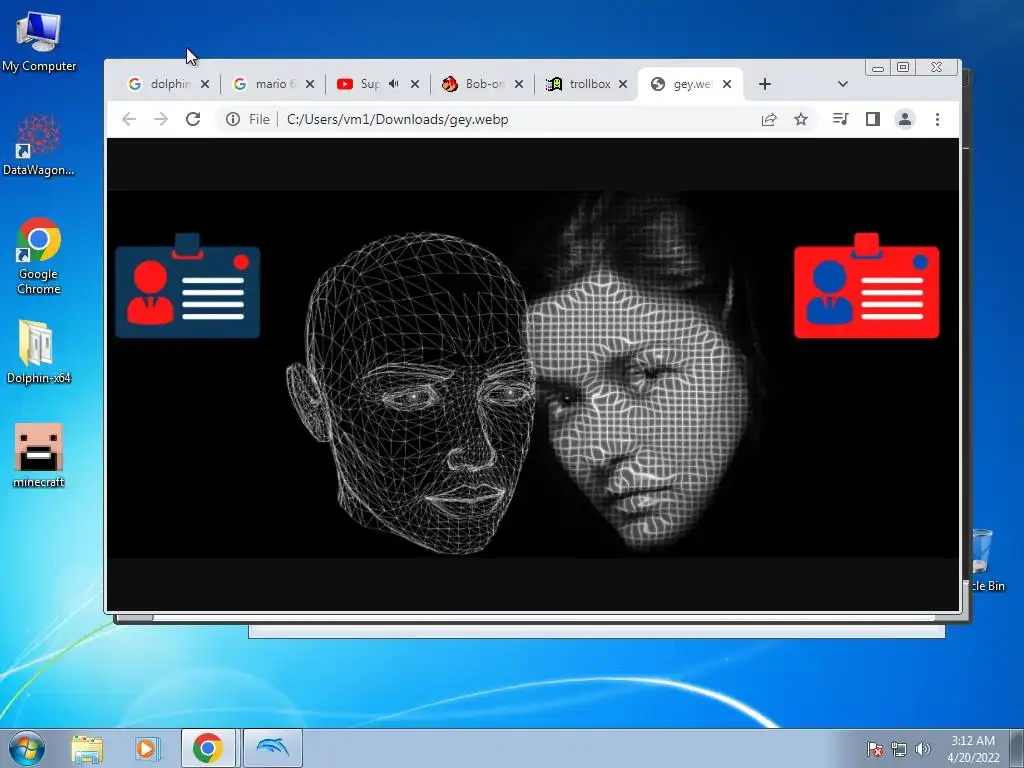Image resolution: width=1024 pixels, height=768 pixels.
Task: Open the minecraft desktop icon
Action: (39, 455)
